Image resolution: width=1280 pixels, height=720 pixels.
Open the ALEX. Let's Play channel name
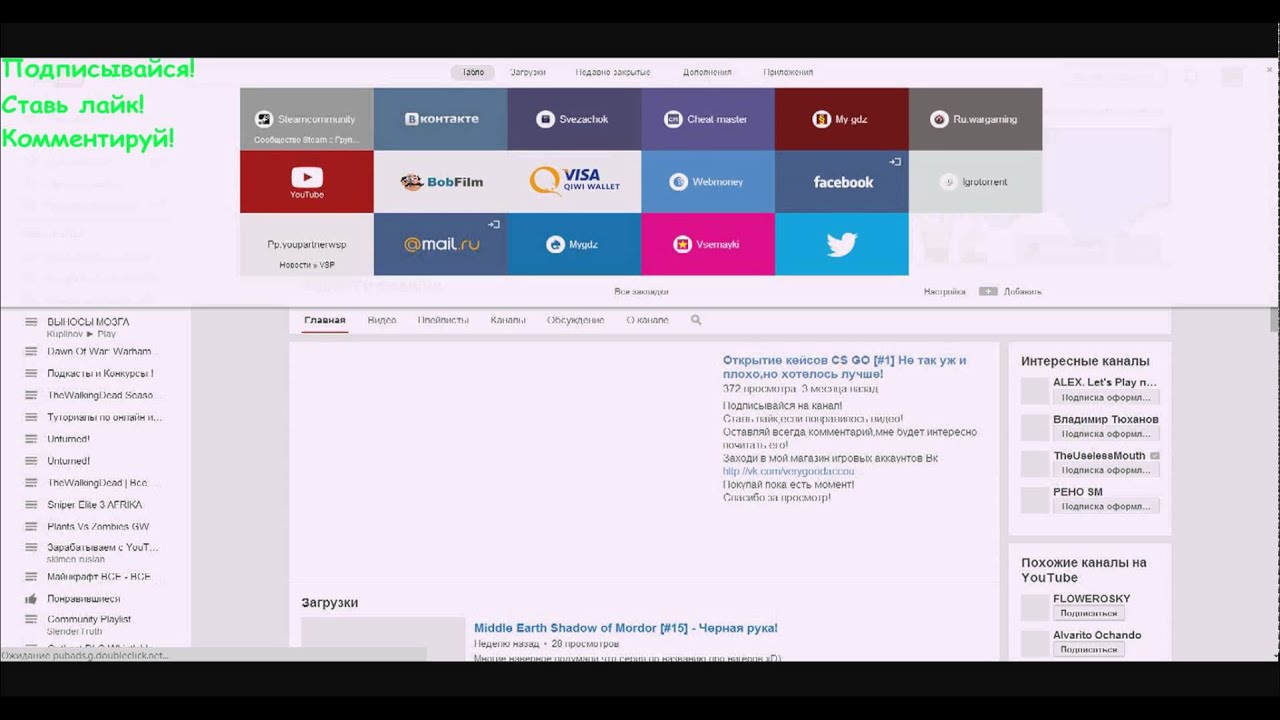tap(1105, 382)
